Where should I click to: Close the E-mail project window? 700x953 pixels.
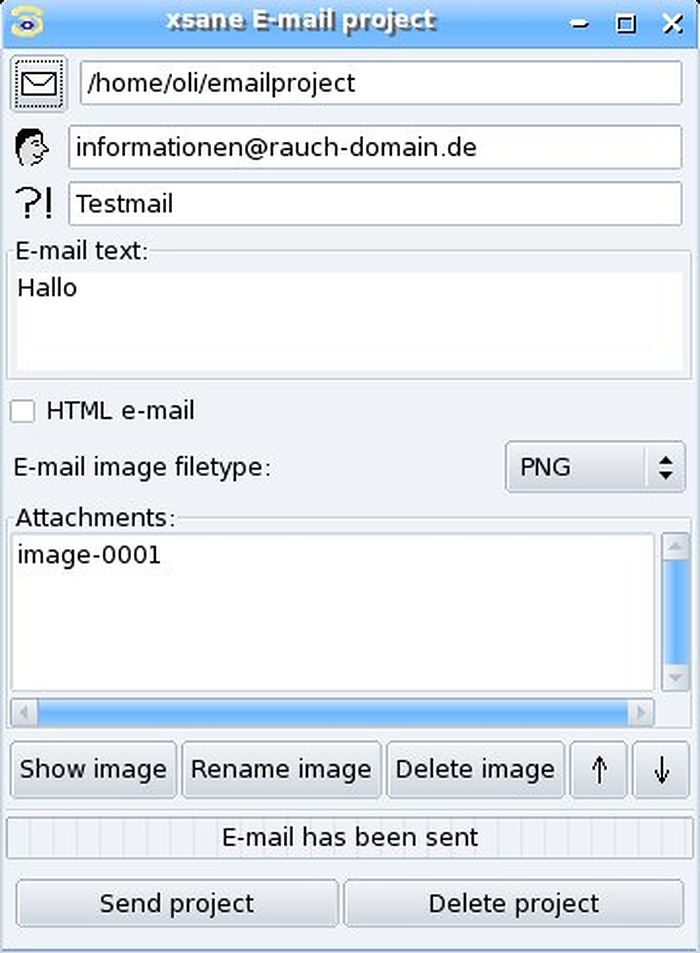click(672, 24)
